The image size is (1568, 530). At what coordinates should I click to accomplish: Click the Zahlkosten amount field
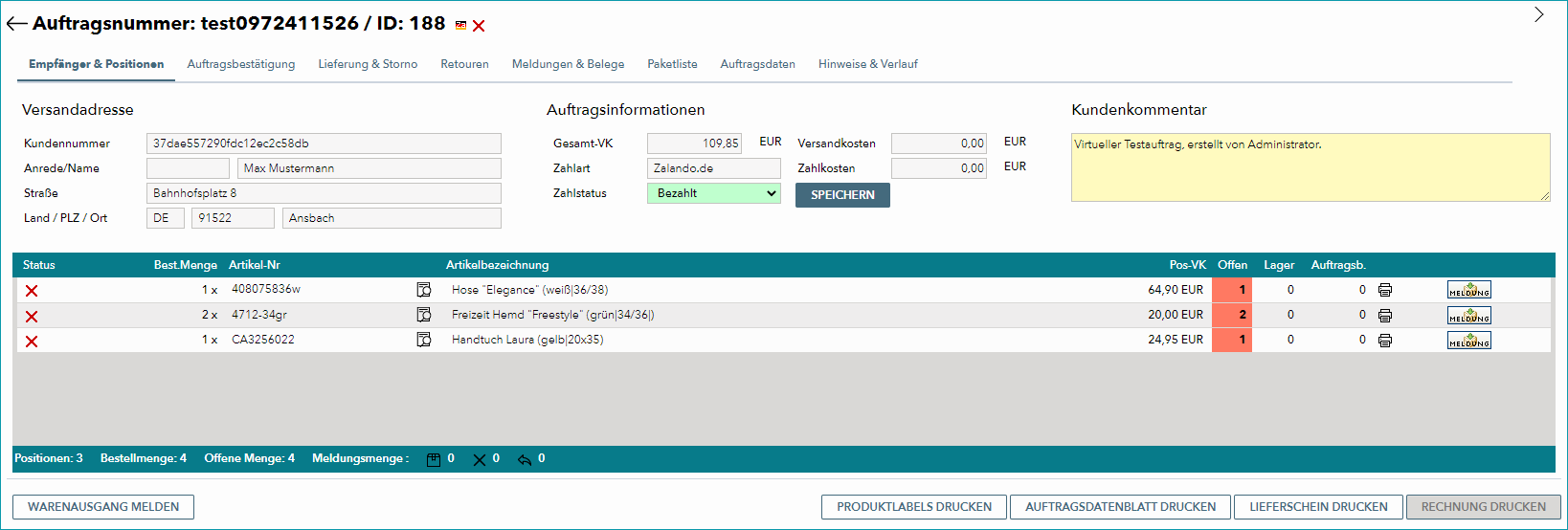(939, 168)
